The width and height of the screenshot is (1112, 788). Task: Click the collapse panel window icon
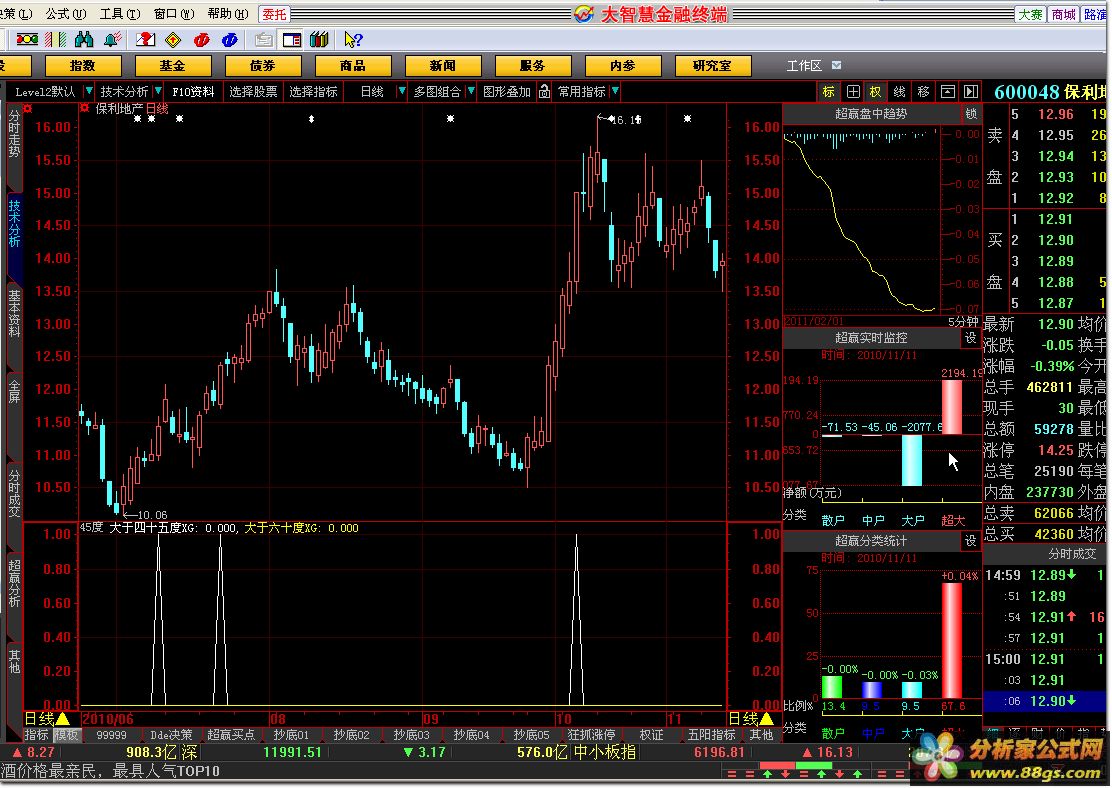947,91
